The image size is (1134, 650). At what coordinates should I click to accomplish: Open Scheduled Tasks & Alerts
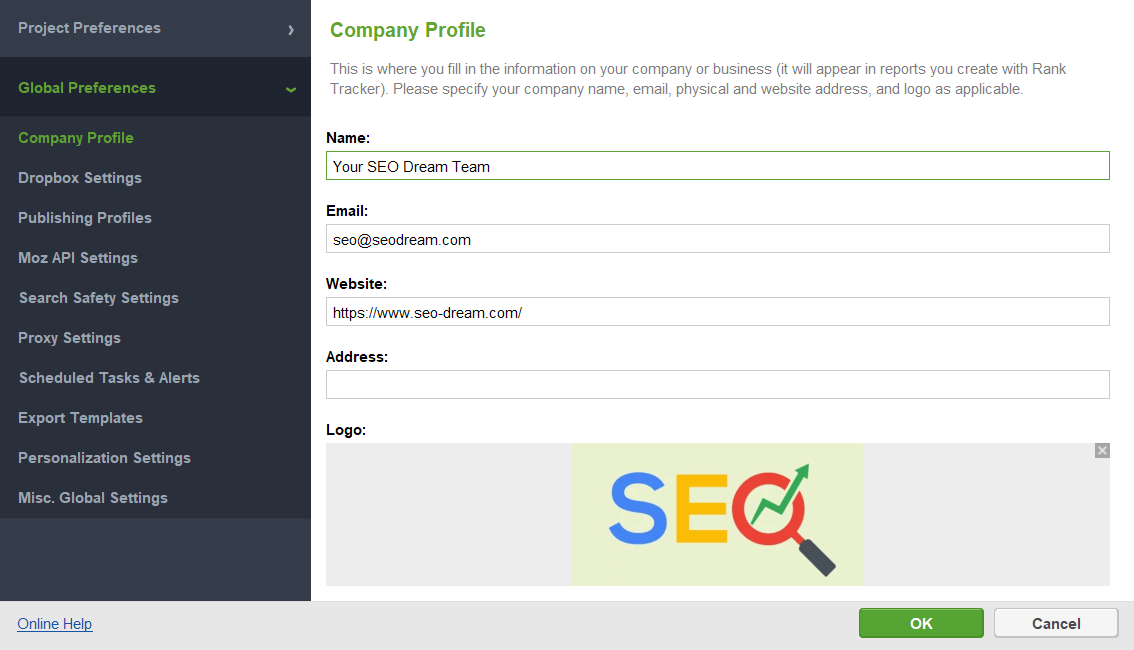pos(108,377)
